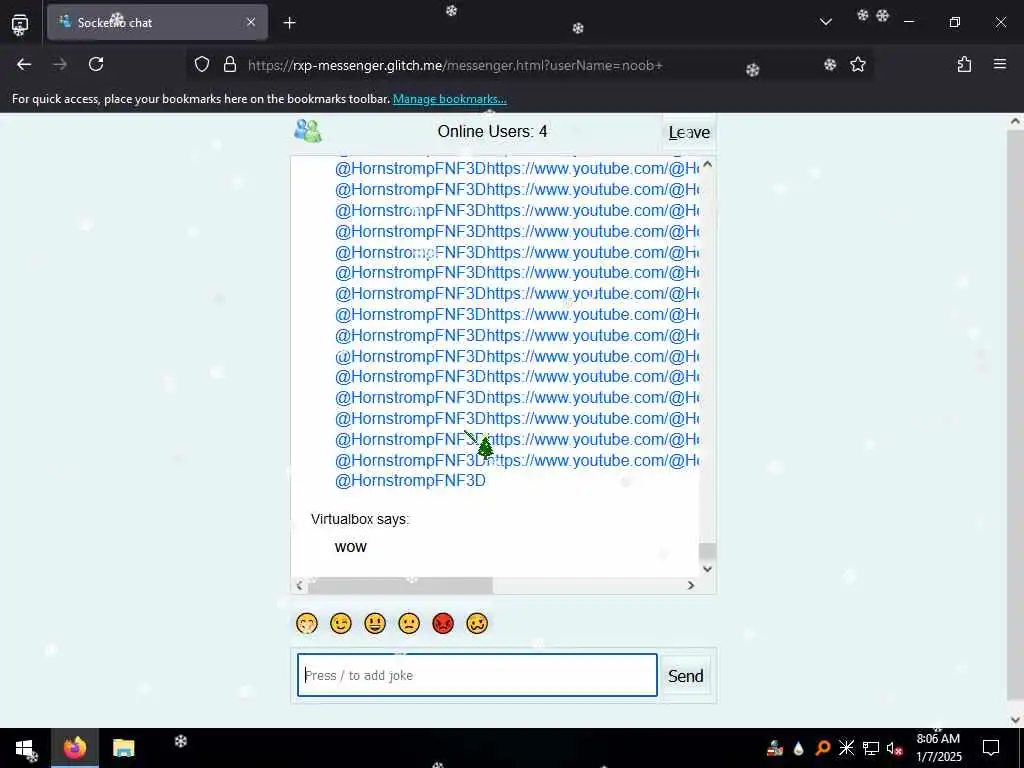
Task: Insert the grinning smile emoji
Action: click(375, 623)
